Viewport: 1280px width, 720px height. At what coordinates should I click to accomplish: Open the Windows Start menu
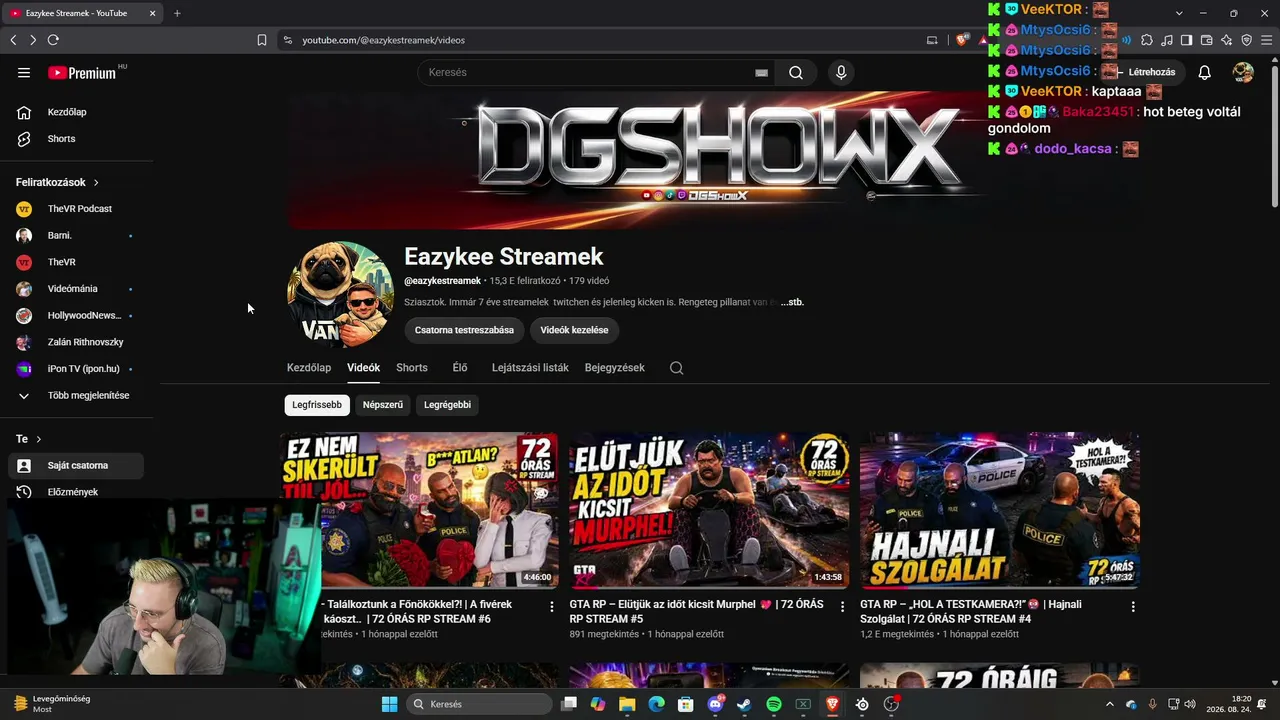point(389,704)
